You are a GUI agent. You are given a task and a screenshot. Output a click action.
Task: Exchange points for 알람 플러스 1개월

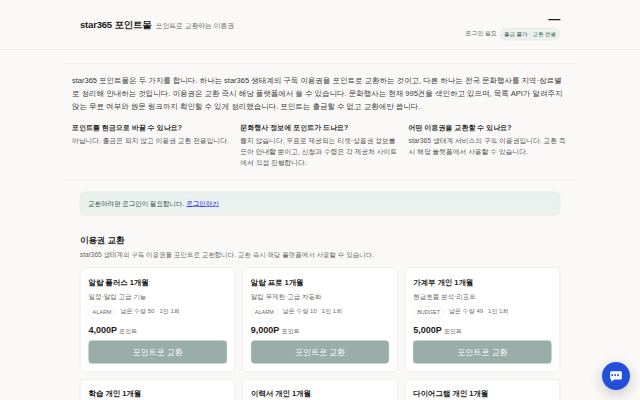pos(158,352)
